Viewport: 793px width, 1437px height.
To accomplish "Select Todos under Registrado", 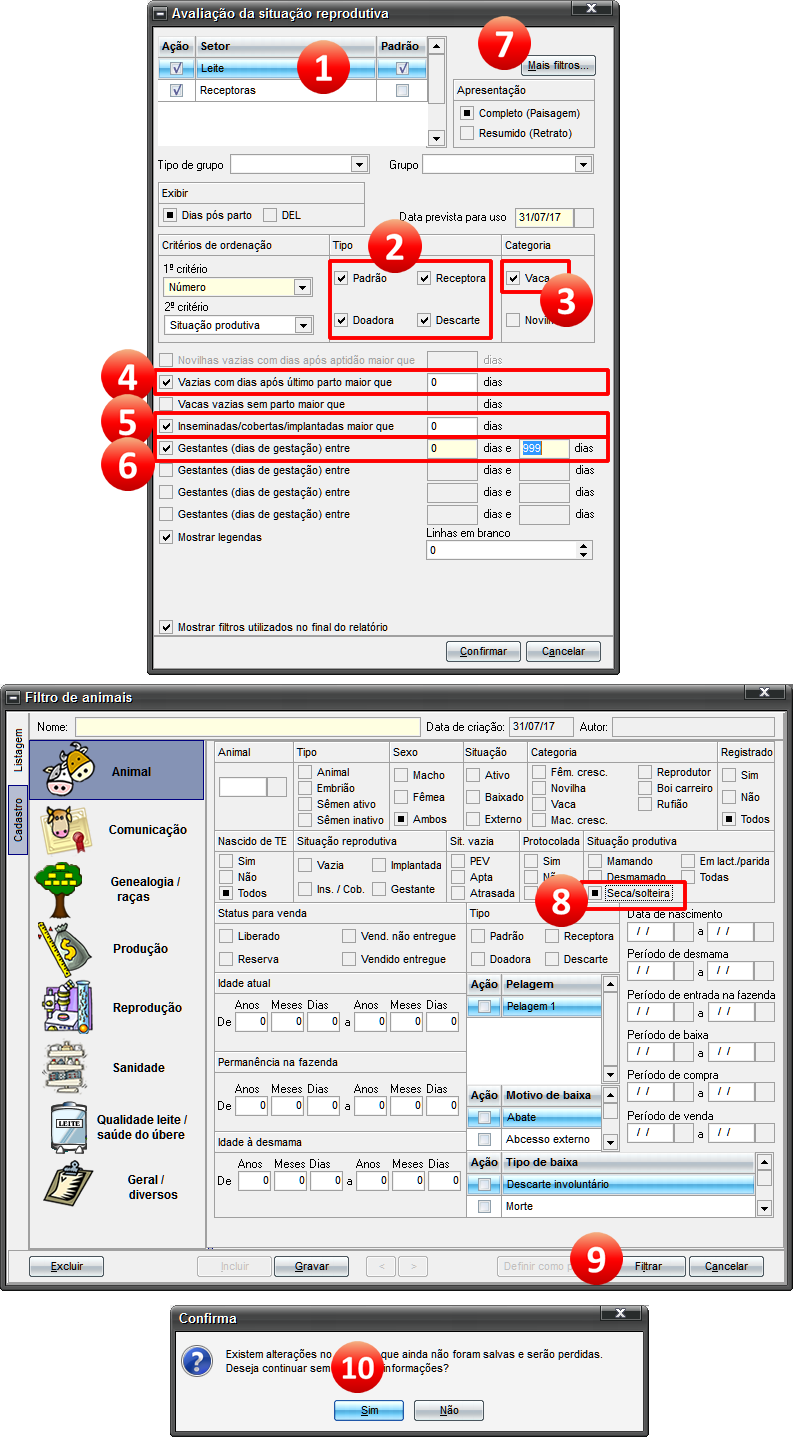I will point(729,819).
